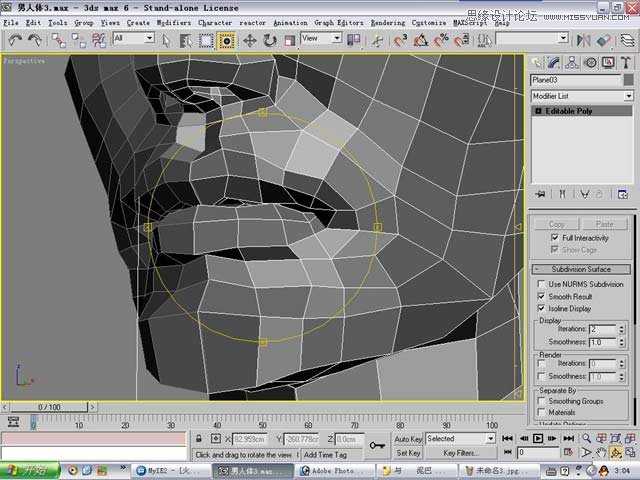Collapse the Subdivision Surface rollout
Screen dimensions: 640x480
click(581, 269)
